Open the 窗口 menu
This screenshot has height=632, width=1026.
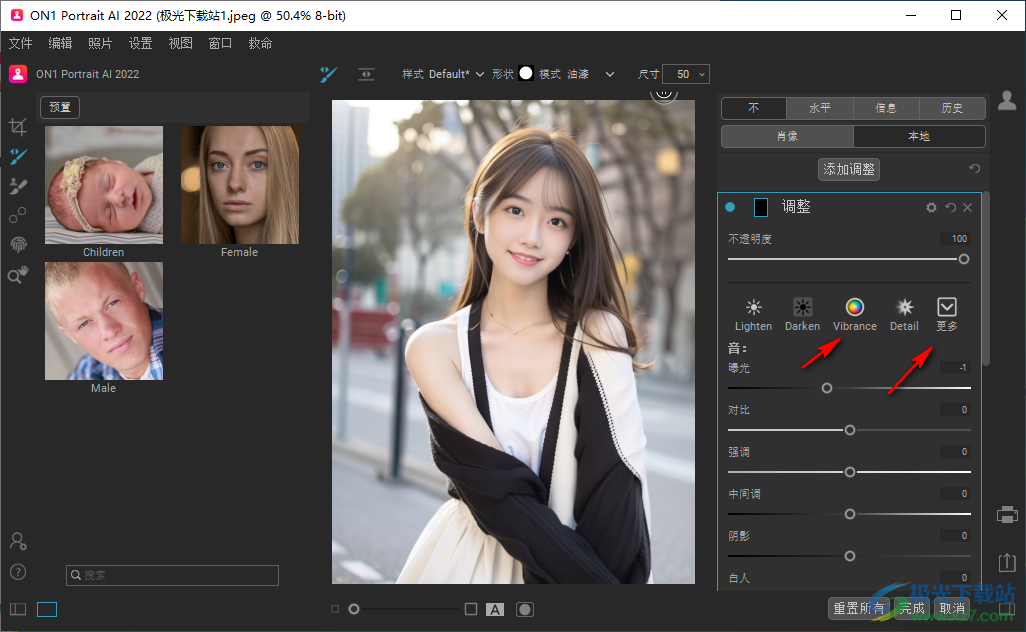pos(221,43)
